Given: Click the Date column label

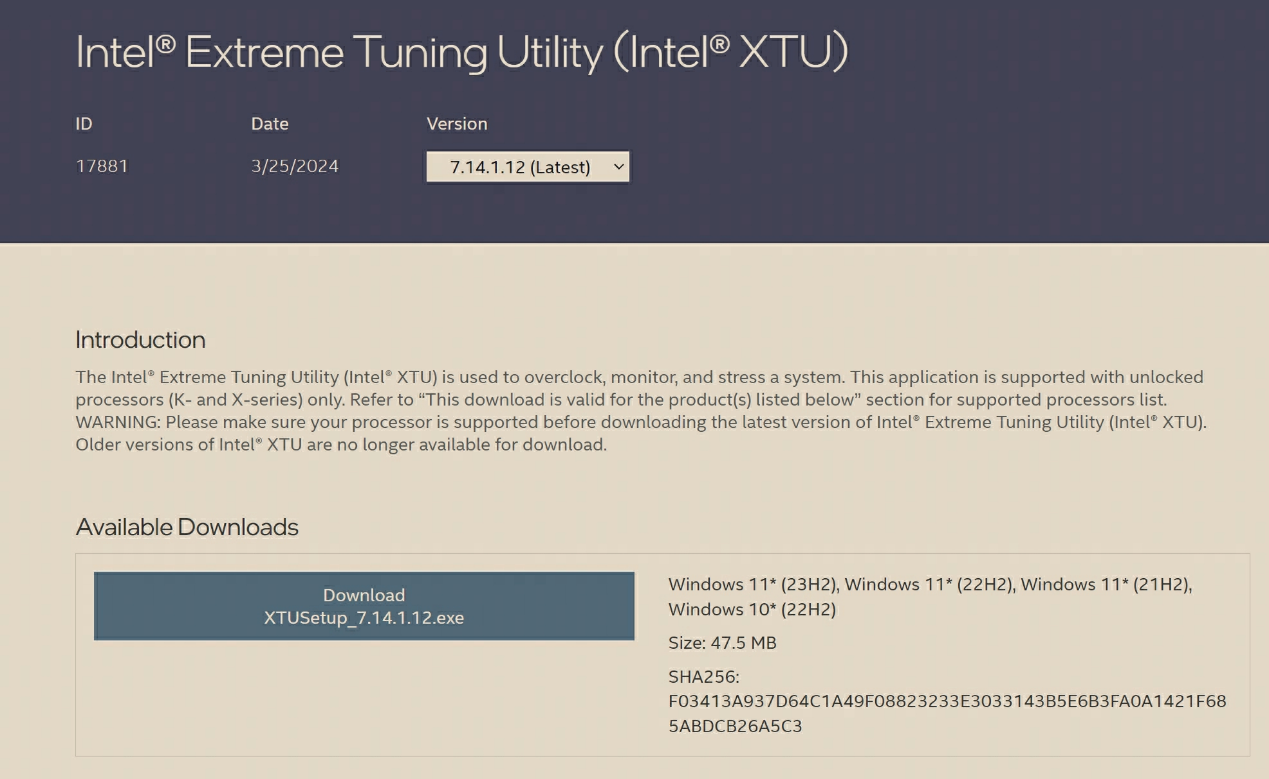Looking at the screenshot, I should pos(270,124).
